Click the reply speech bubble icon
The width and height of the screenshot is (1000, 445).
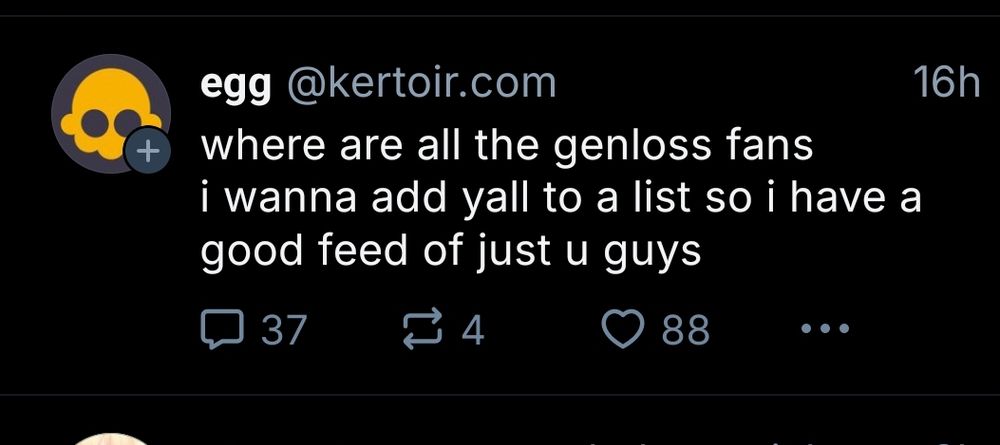click(x=220, y=329)
